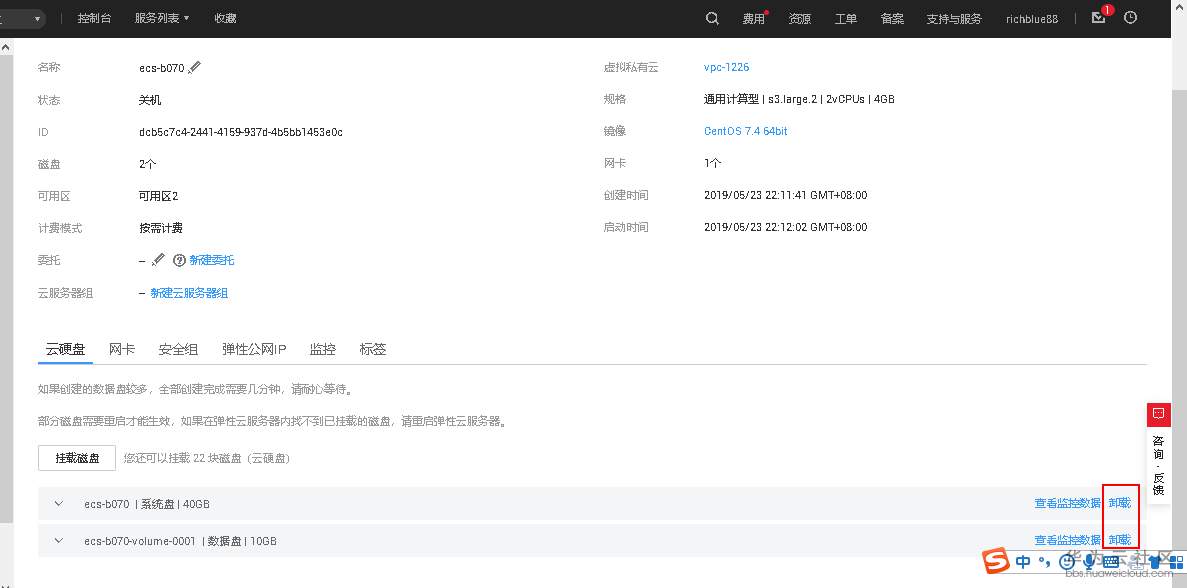Toggle the Sogou 中 language mode
The image size is (1187, 588).
coord(1023,562)
